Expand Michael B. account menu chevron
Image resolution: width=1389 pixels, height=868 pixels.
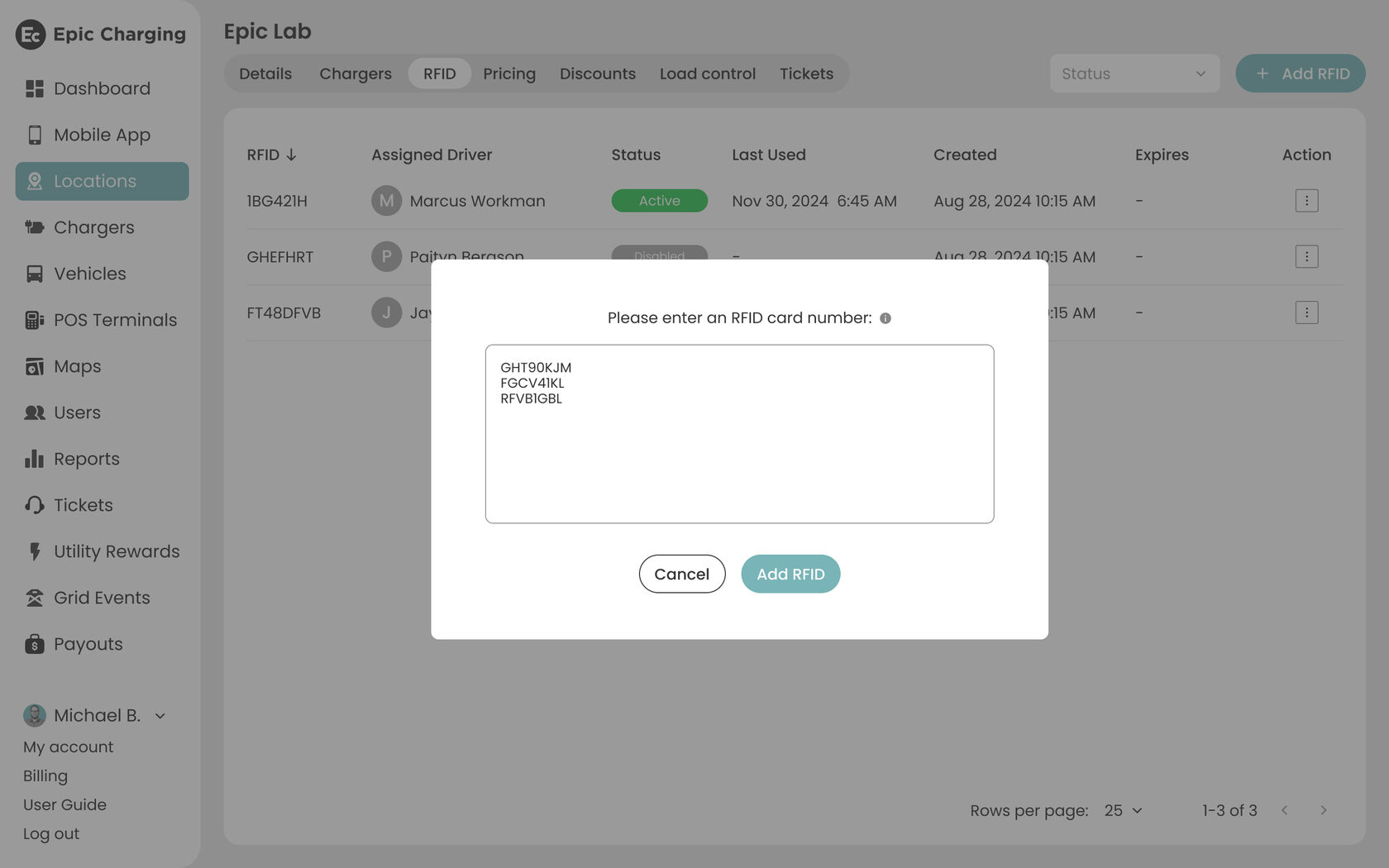click(160, 716)
